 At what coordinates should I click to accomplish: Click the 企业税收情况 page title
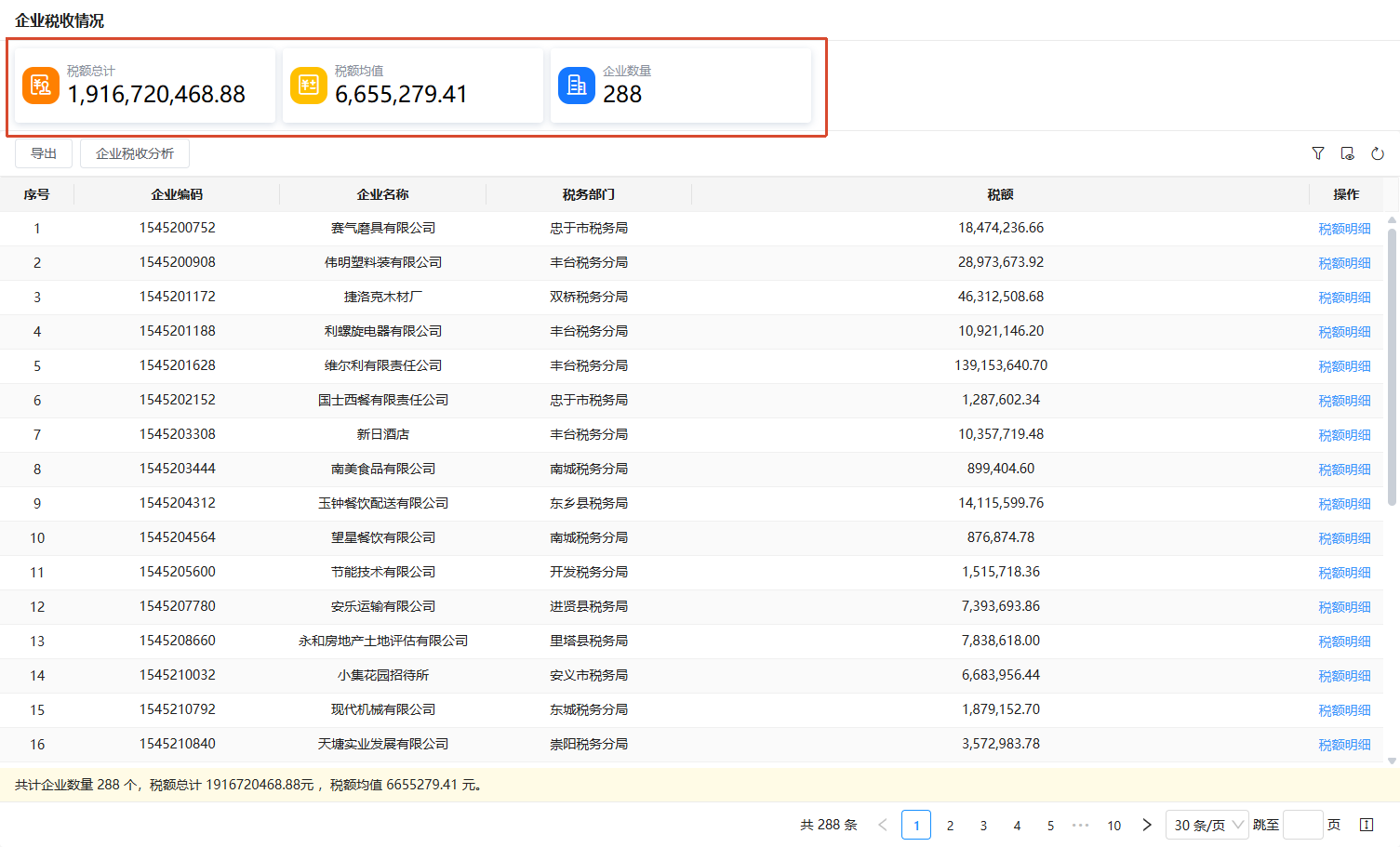tap(60, 20)
